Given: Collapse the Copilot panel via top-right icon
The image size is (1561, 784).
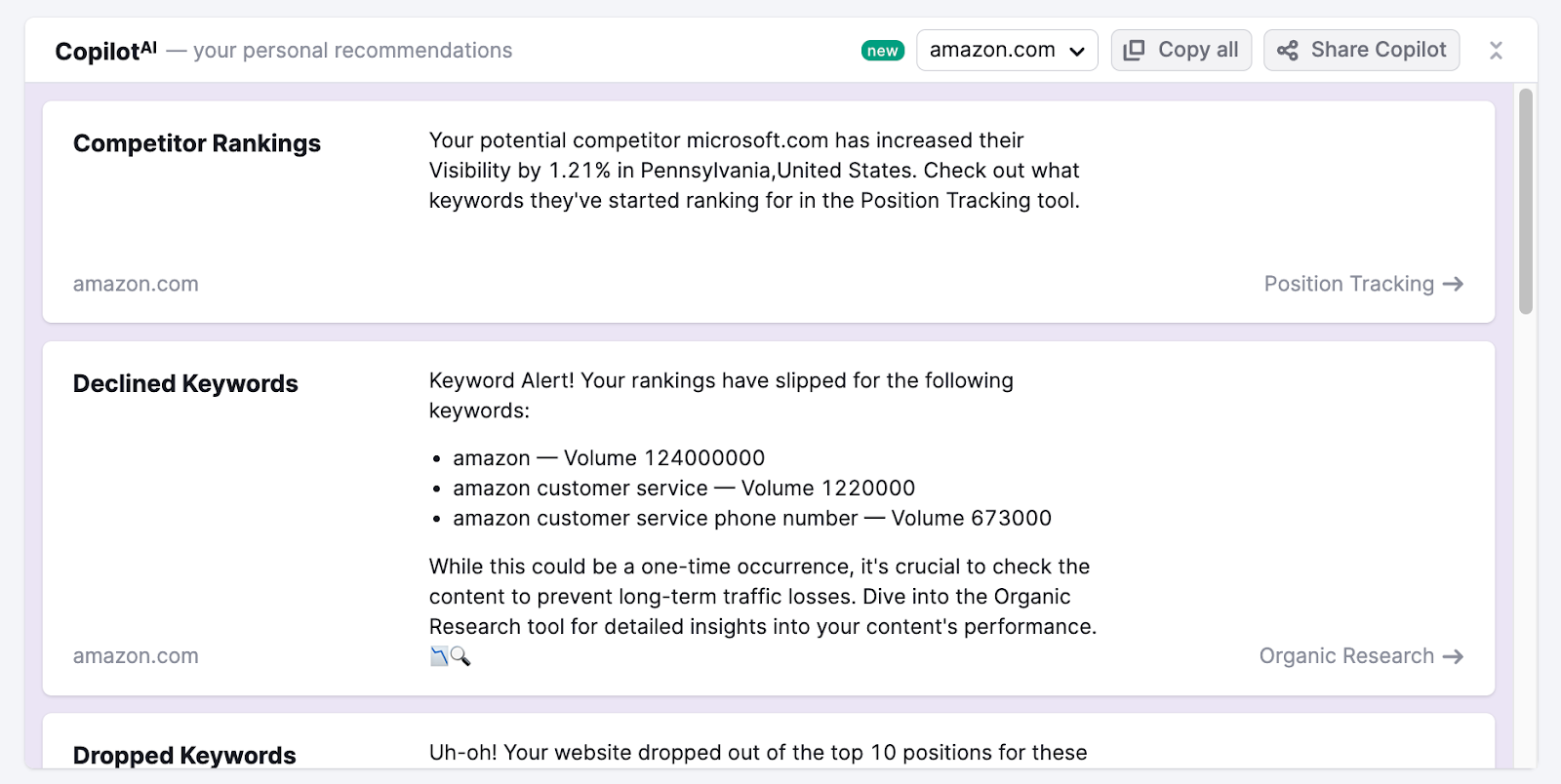Looking at the screenshot, I should tap(1496, 49).
